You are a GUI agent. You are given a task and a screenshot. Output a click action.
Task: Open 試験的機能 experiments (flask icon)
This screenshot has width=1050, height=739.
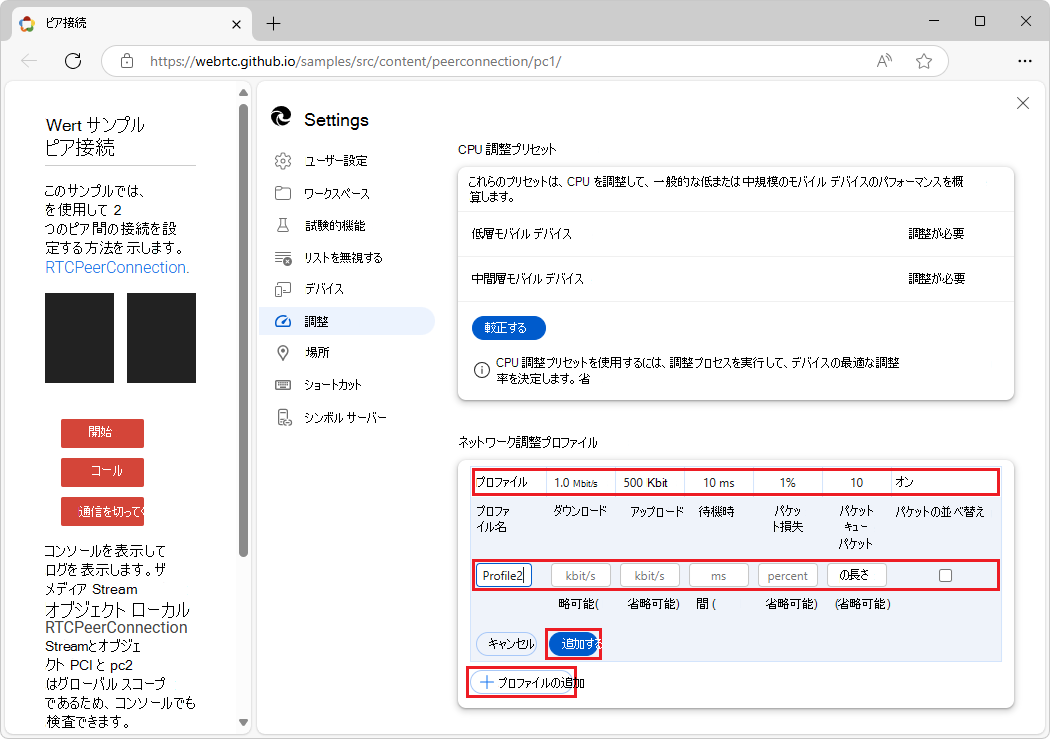pyautogui.click(x=283, y=225)
